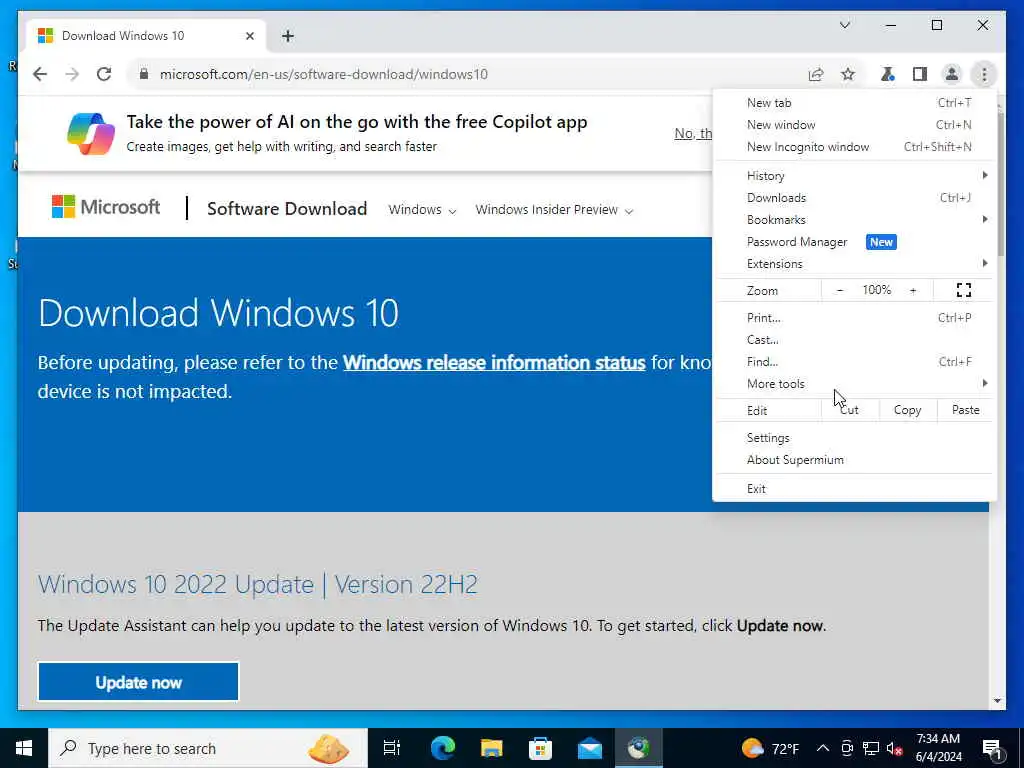
Task: Show hidden tray icons chevron
Action: click(x=823, y=748)
